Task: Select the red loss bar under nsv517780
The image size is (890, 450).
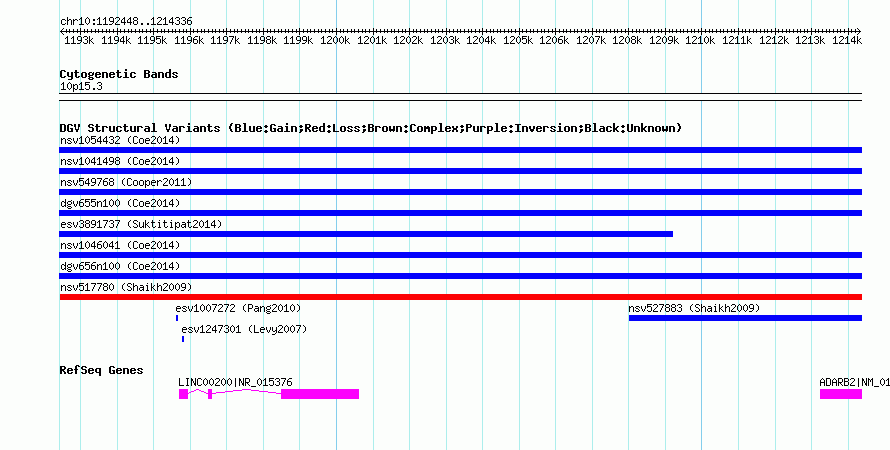Action: (x=460, y=297)
